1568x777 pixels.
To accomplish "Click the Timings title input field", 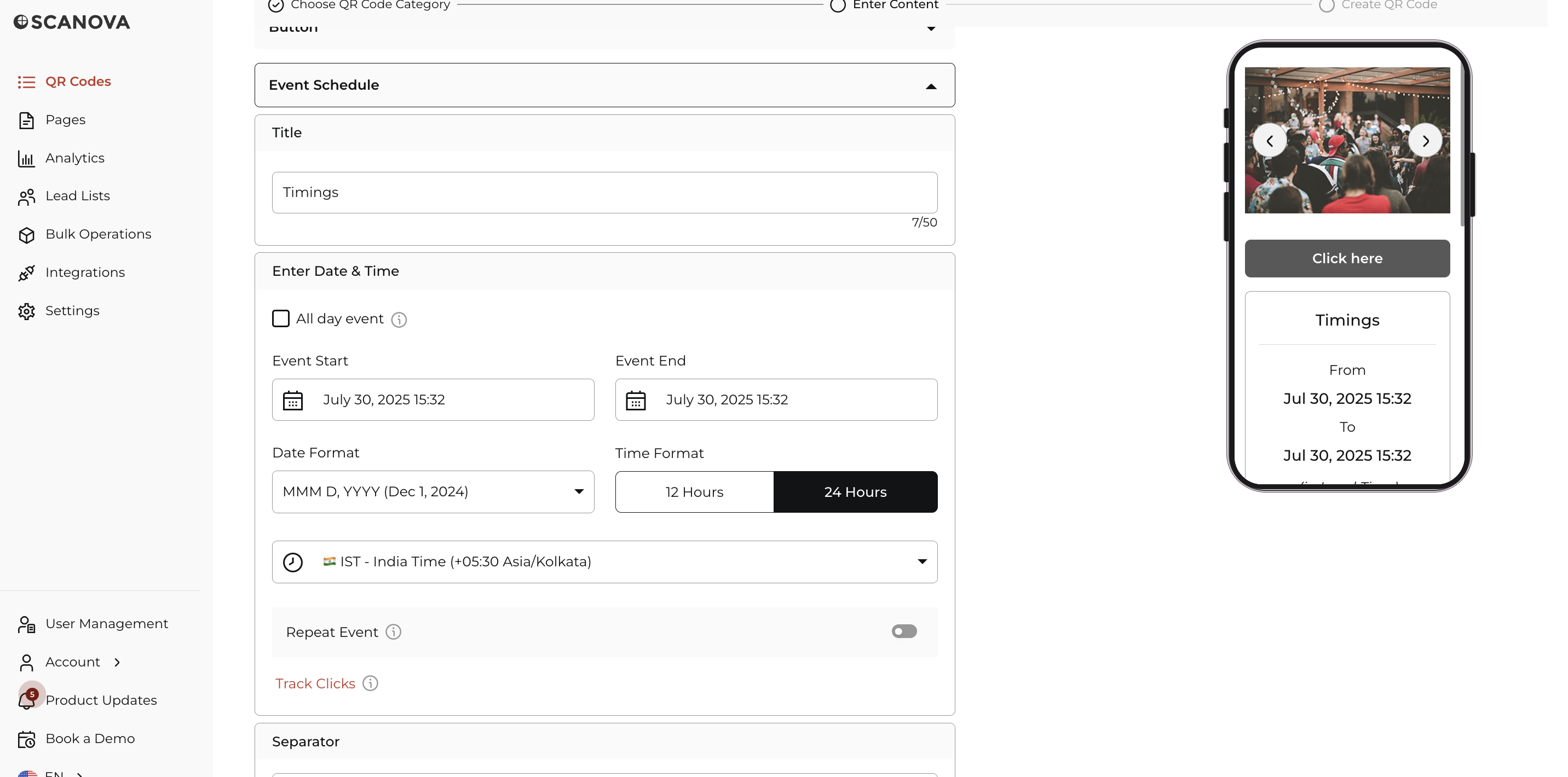I will [604, 192].
